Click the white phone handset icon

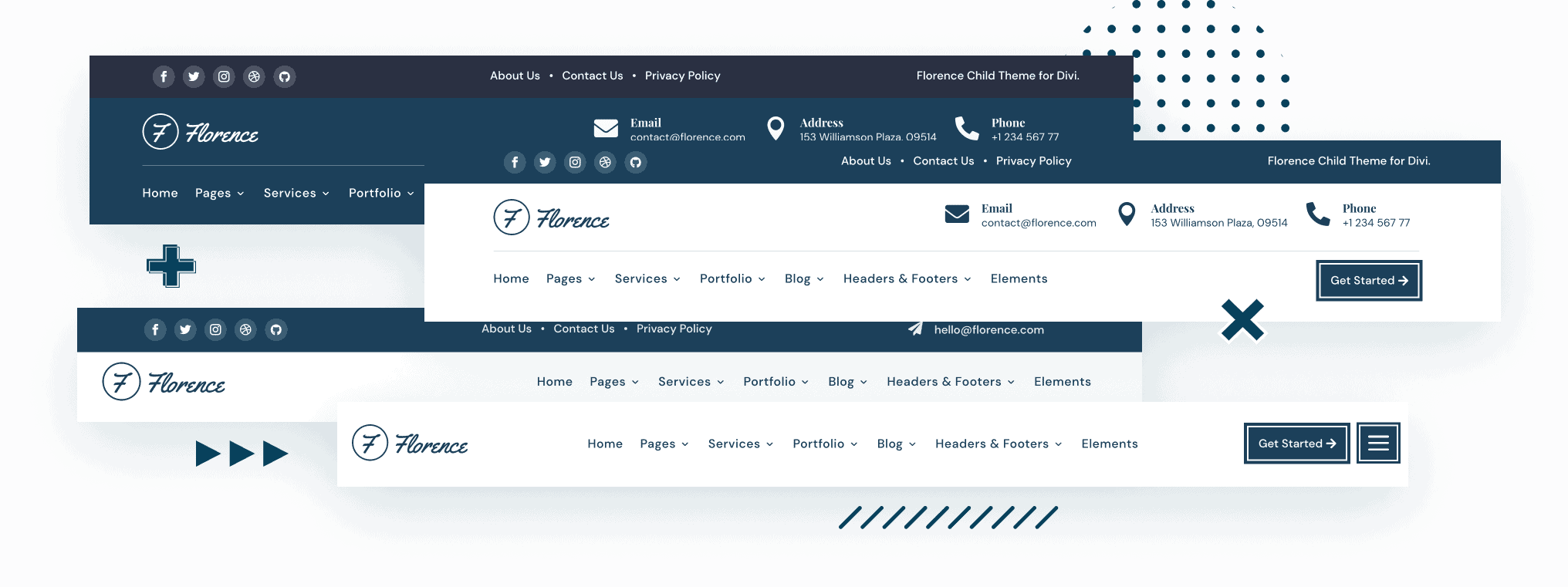966,128
